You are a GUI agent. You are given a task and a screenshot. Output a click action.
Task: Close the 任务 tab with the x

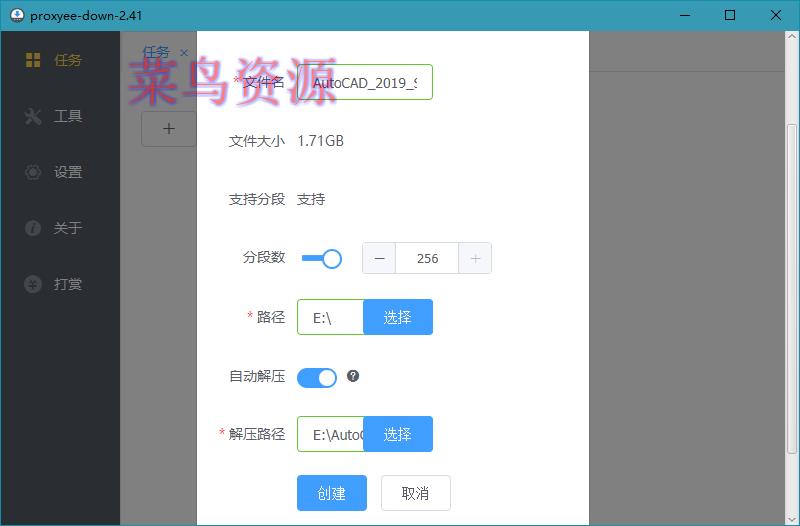click(x=184, y=53)
